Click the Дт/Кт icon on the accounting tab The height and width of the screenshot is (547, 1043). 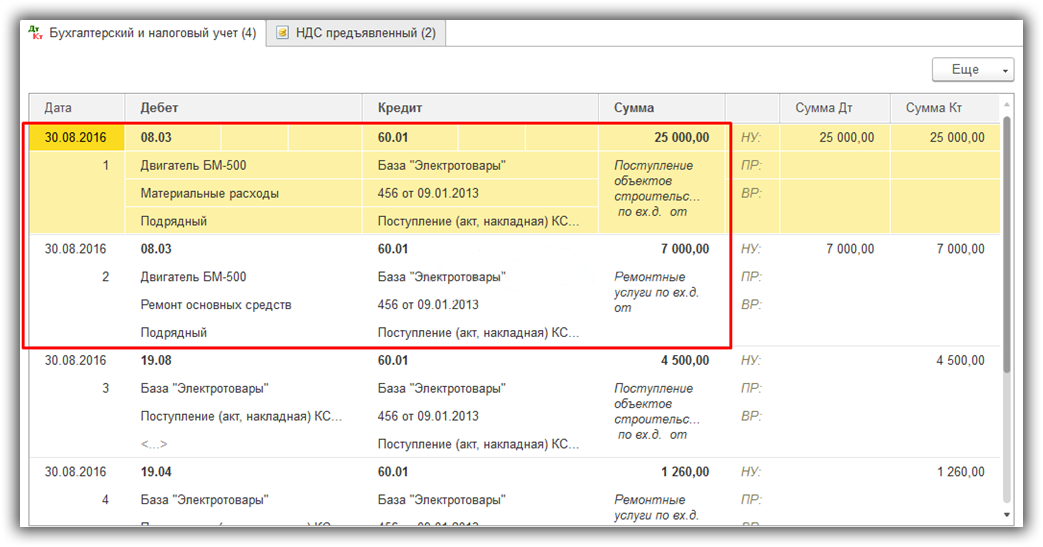[38, 33]
